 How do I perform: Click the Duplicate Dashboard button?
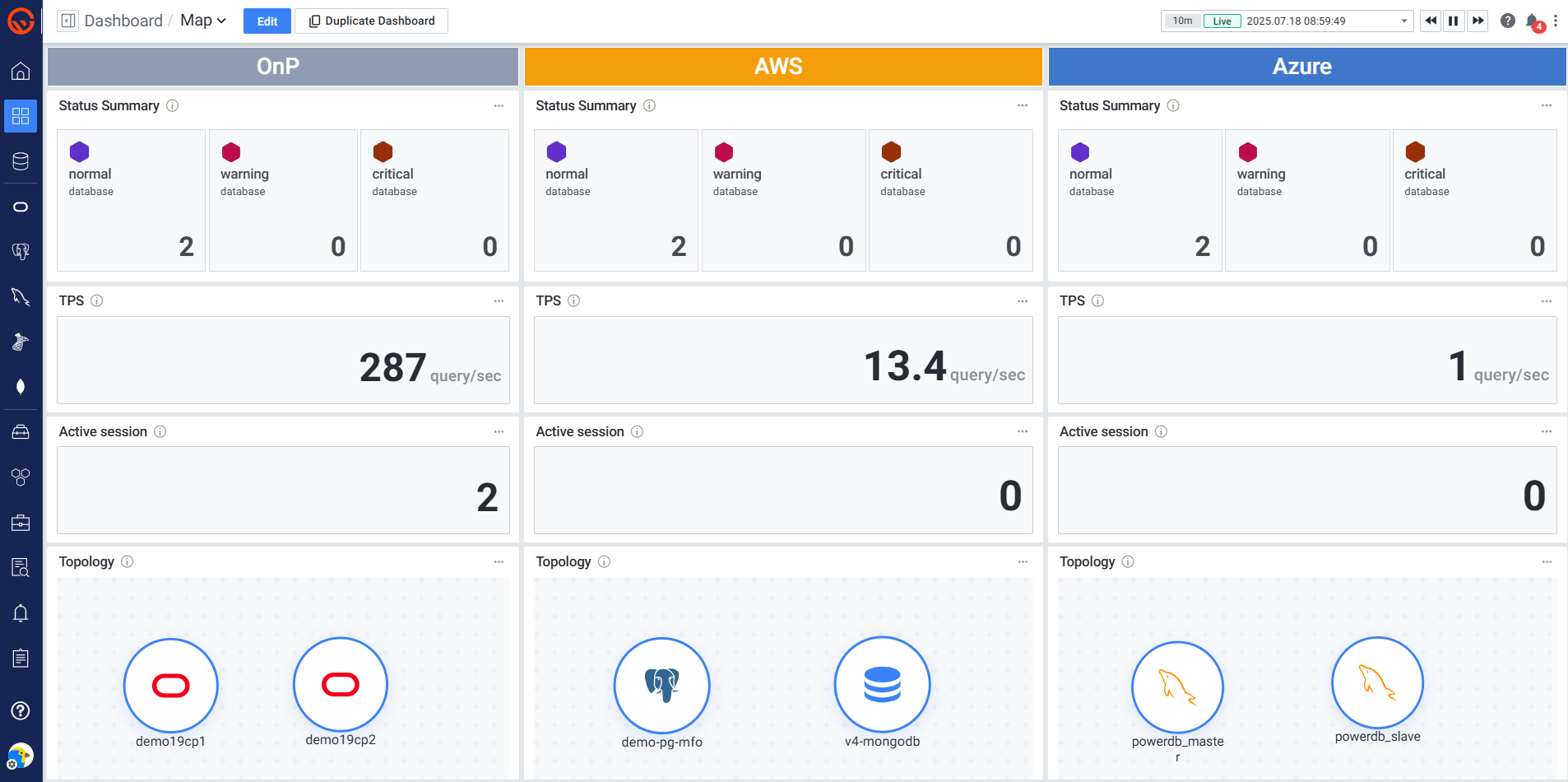(x=372, y=21)
